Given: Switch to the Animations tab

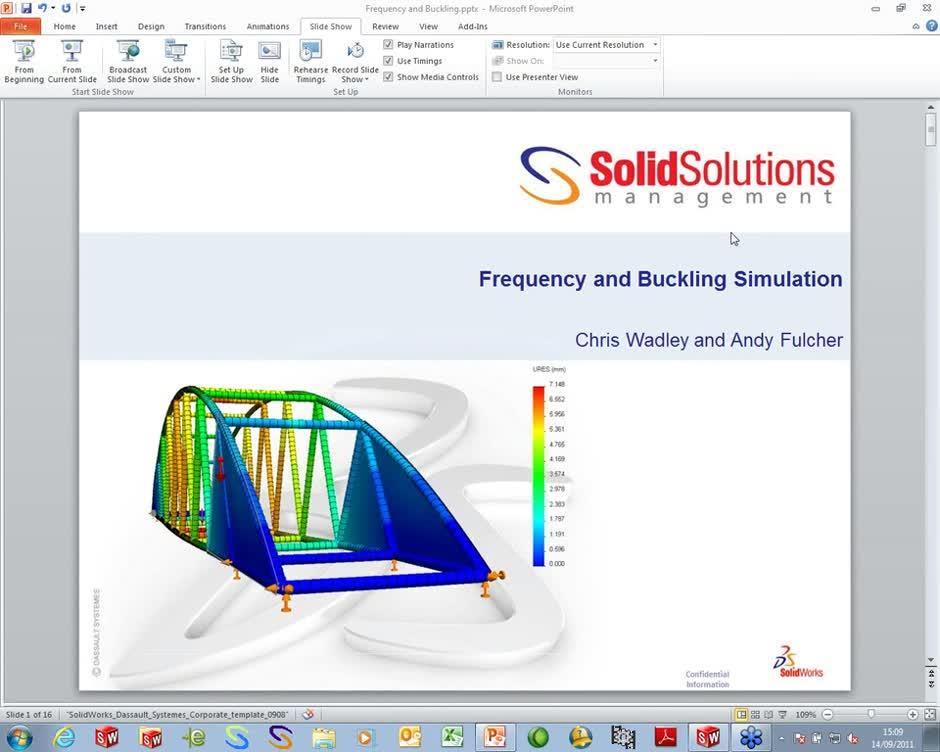Looking at the screenshot, I should (x=267, y=26).
